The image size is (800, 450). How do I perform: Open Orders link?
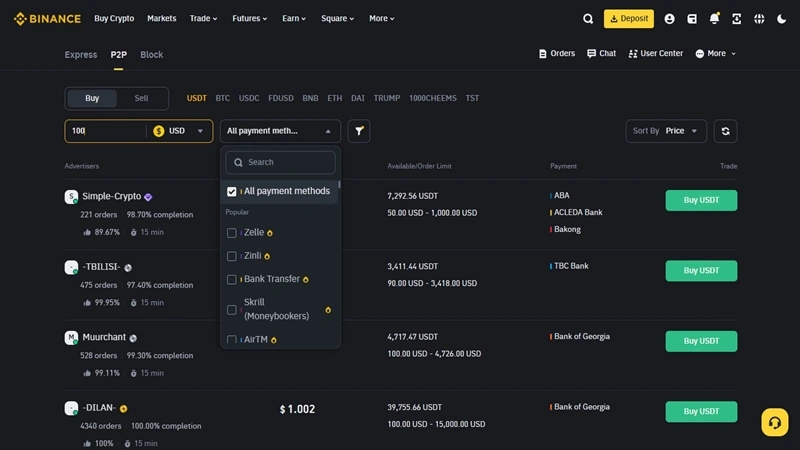click(x=557, y=54)
